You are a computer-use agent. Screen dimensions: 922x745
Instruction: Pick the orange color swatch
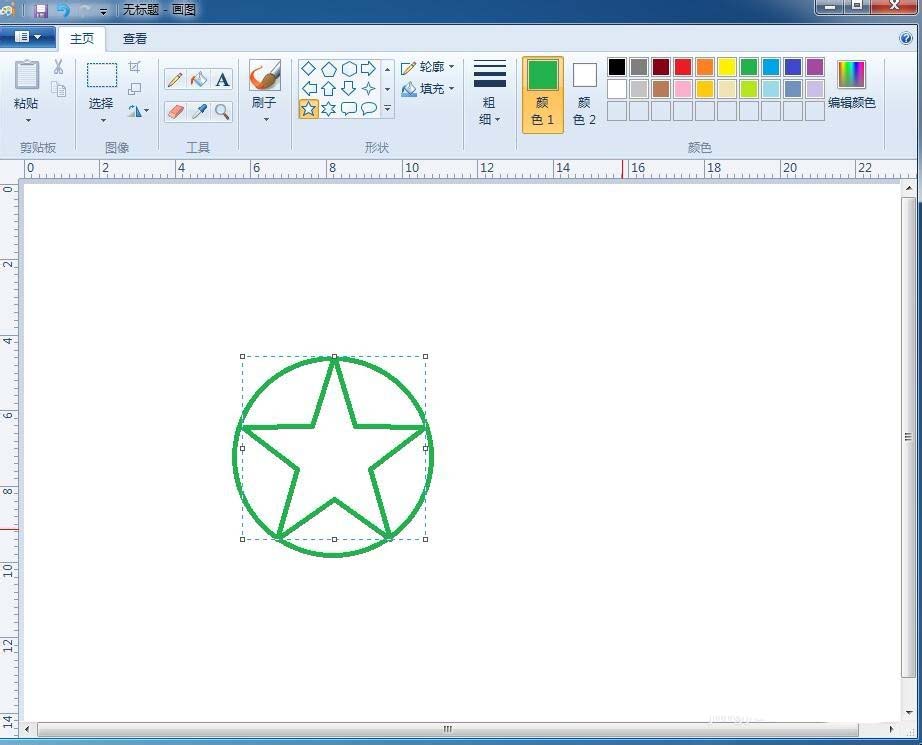point(704,67)
